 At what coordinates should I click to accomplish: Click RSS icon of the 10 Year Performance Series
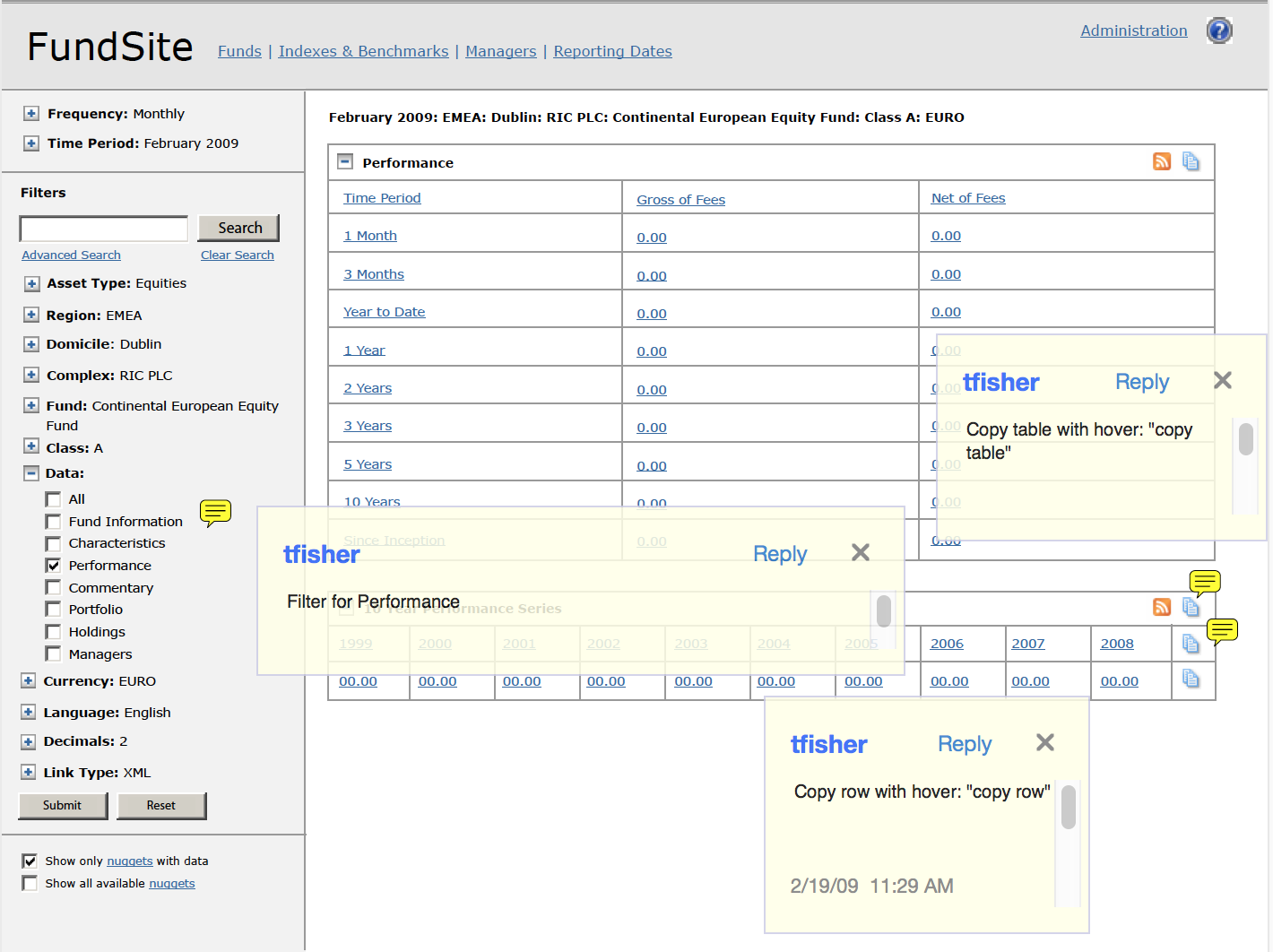pos(1162,607)
